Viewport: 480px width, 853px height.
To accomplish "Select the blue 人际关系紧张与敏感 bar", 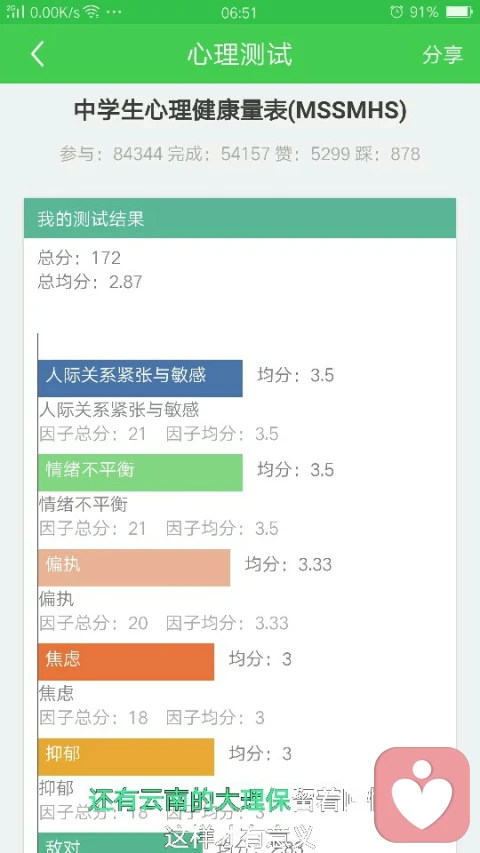I will click(140, 378).
